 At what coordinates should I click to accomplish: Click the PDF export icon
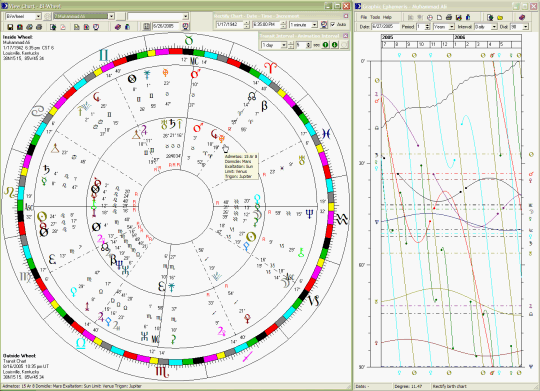coord(63,27)
